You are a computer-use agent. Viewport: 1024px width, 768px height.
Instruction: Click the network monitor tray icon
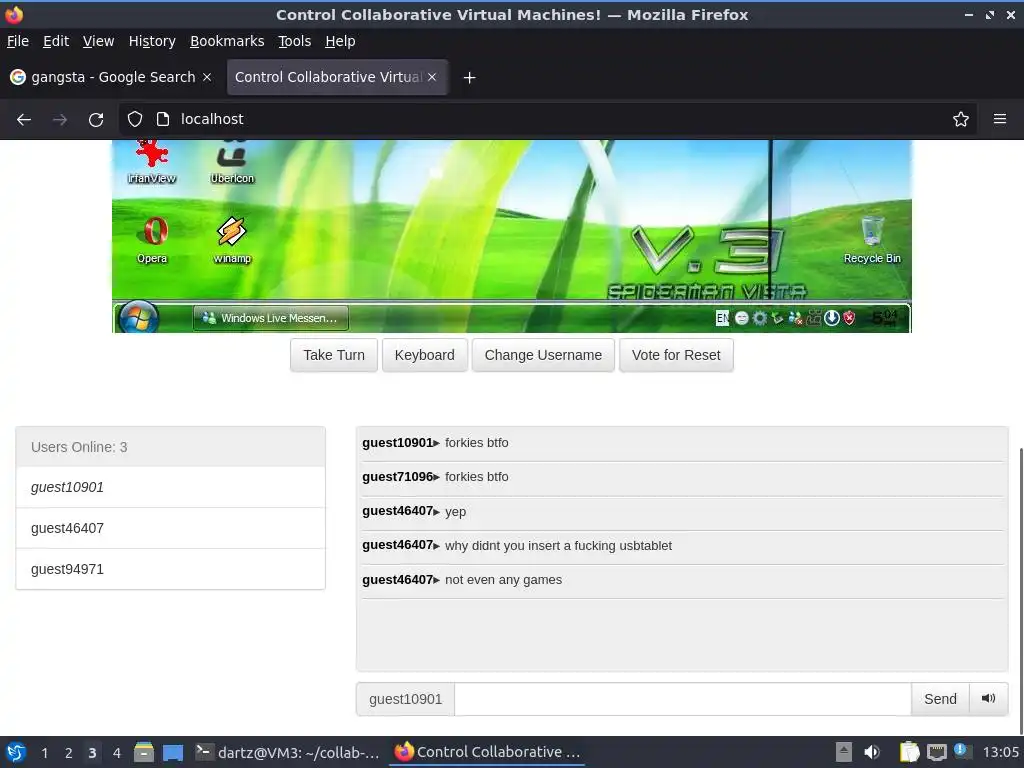(x=936, y=752)
